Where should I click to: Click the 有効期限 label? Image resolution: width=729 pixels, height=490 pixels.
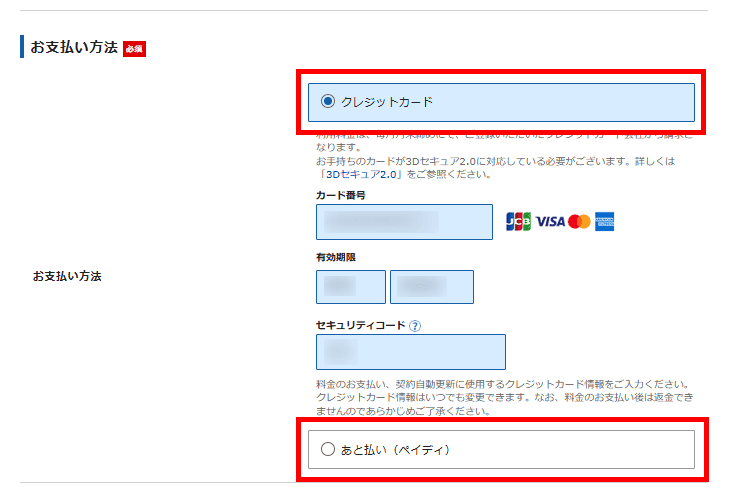click(x=336, y=257)
